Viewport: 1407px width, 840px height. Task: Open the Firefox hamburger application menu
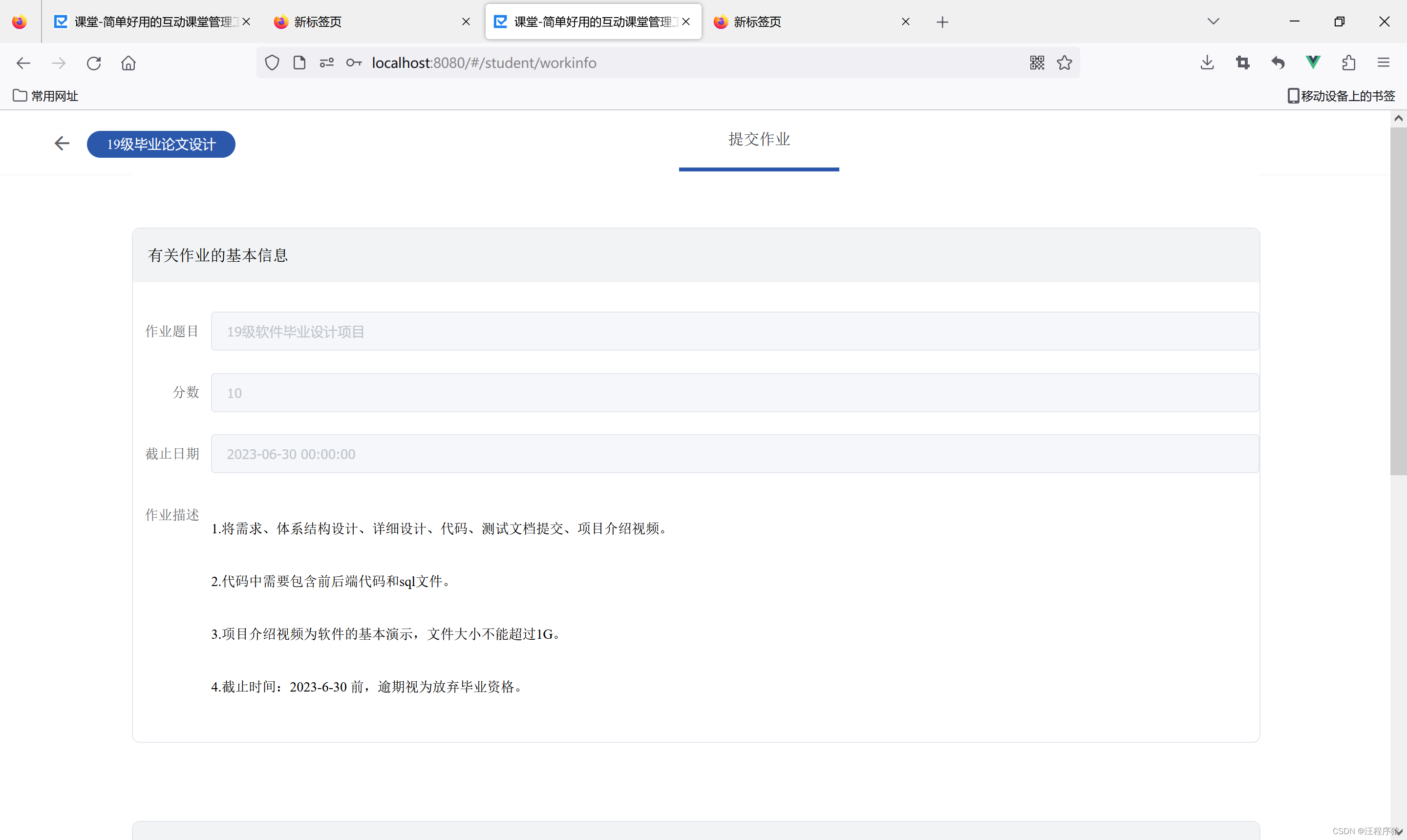[x=1383, y=63]
